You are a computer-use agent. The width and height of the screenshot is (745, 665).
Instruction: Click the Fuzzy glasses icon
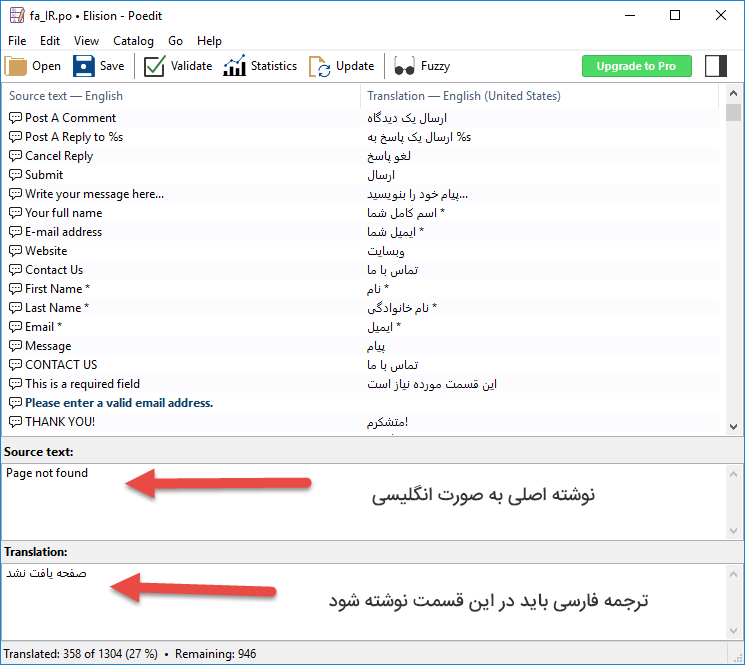pos(404,66)
